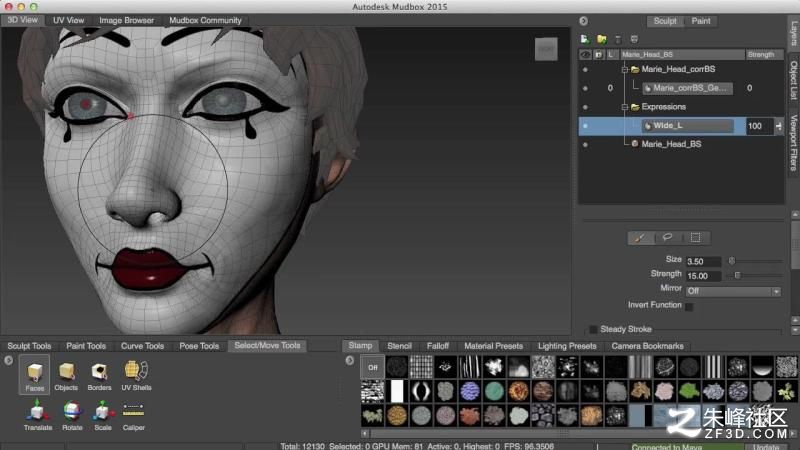Open the Mudbox Community tab
Viewport: 800px width, 450px height.
tap(205, 20)
